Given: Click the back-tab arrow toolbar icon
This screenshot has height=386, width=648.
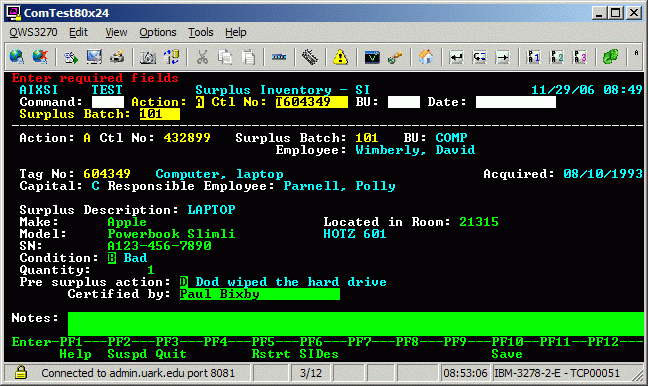Looking at the screenshot, I should (x=479, y=57).
